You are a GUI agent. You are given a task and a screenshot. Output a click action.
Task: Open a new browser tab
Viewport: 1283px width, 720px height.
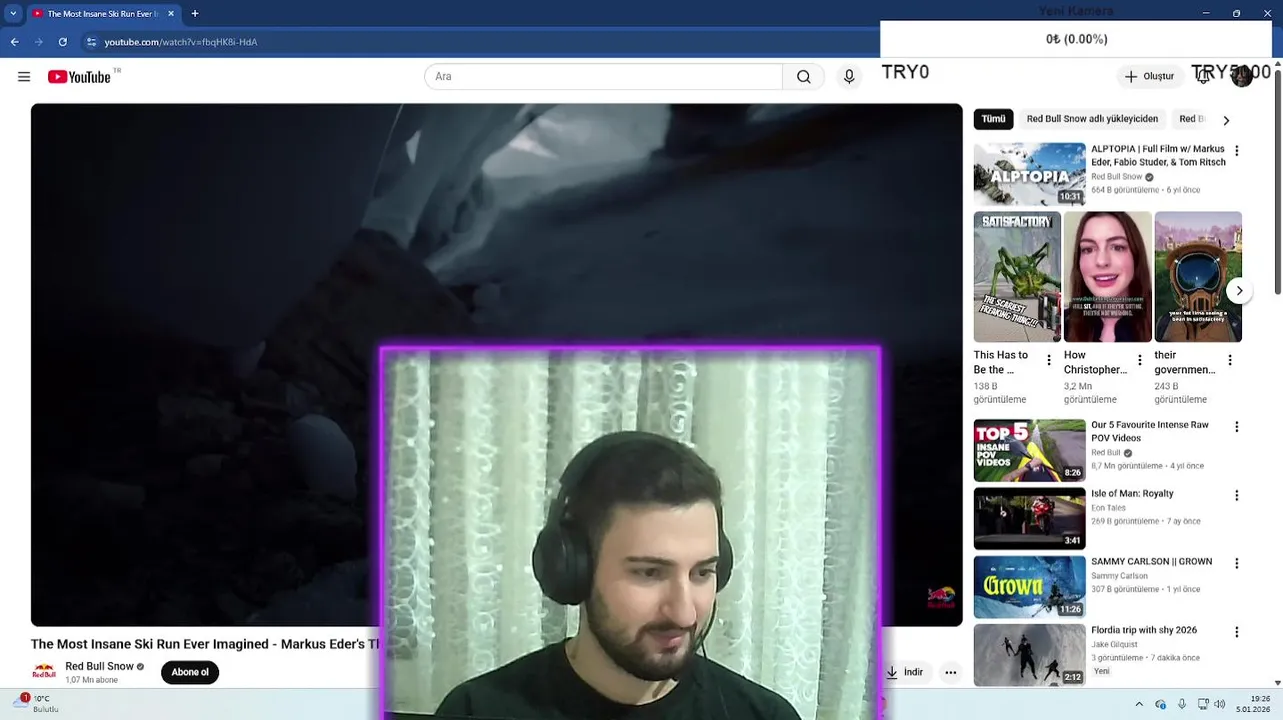pos(195,14)
